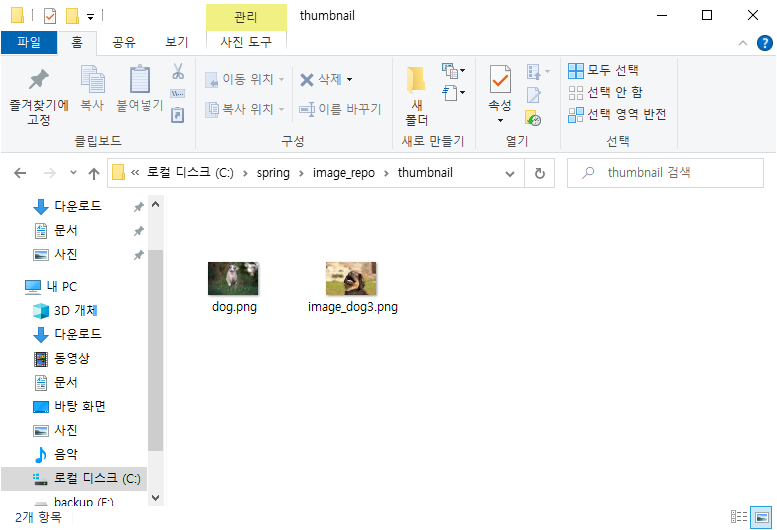Open the 파일 (File) tab
The image size is (777, 530).
point(29,42)
